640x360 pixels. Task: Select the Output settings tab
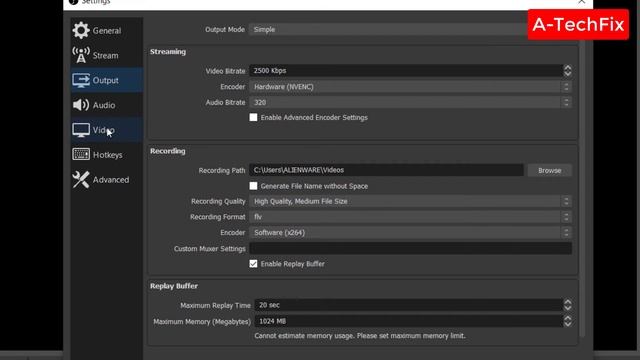click(107, 80)
